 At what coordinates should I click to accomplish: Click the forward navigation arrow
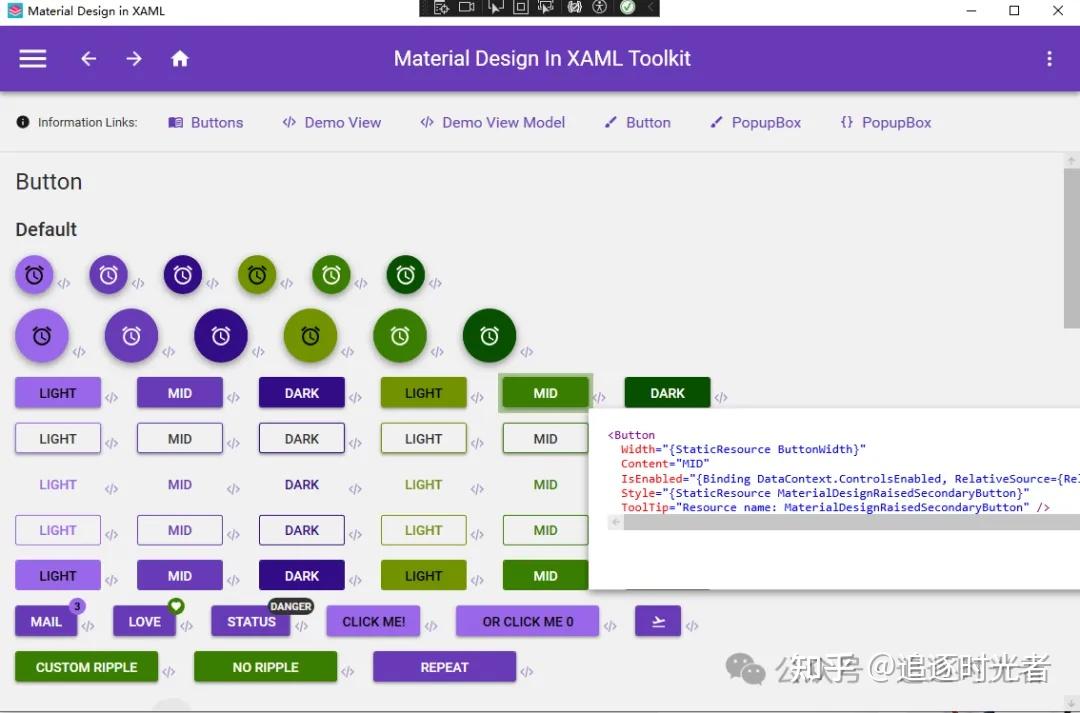(134, 59)
